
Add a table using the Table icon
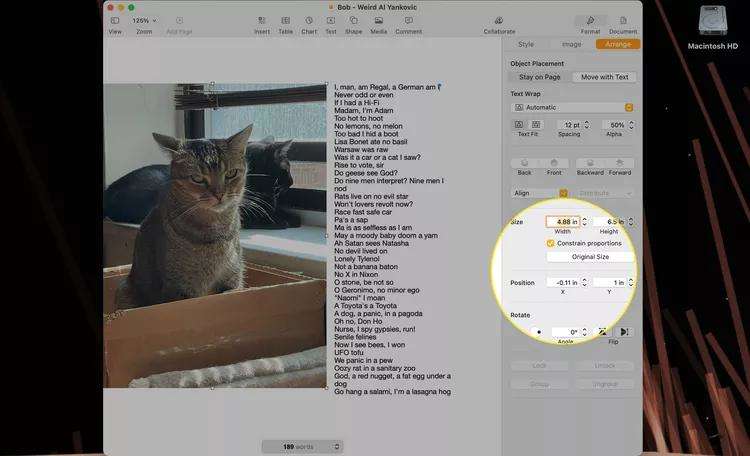[285, 20]
